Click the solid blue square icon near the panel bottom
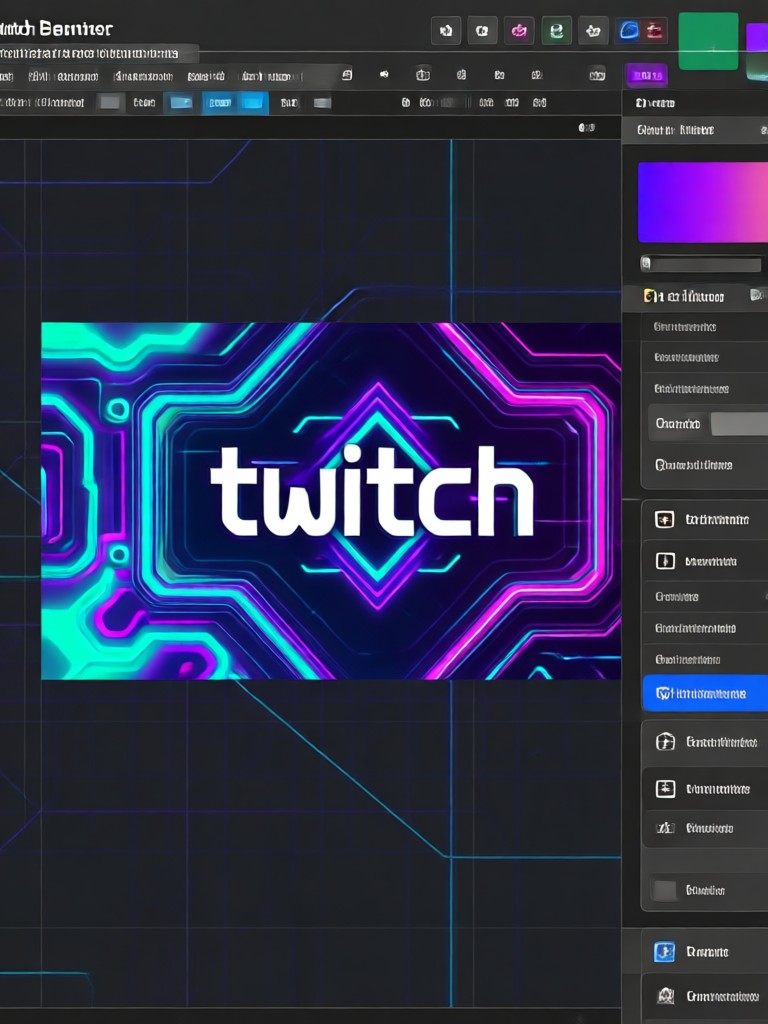768x1024 pixels. [665, 952]
